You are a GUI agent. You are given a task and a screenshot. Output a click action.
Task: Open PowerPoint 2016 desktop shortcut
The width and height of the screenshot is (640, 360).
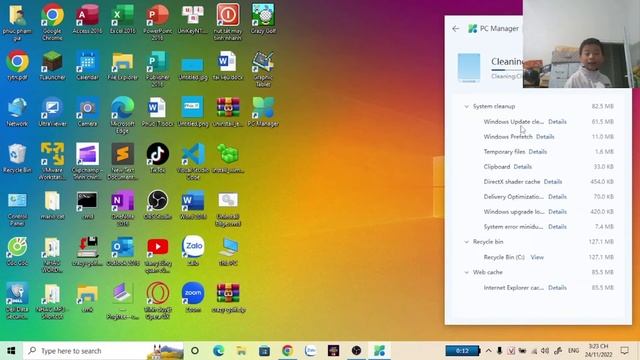pos(158,22)
